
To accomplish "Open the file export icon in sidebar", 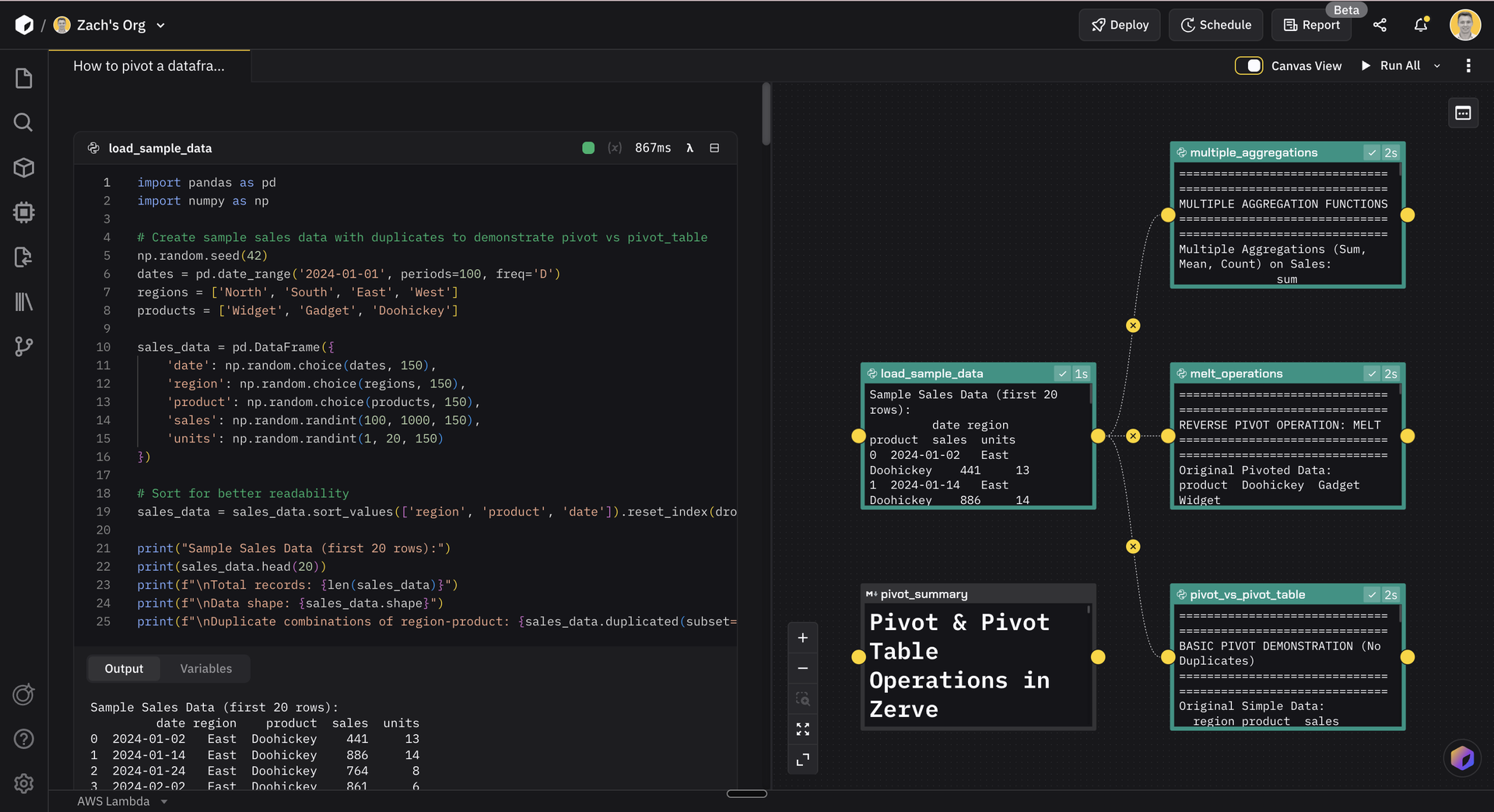I will click(x=24, y=257).
